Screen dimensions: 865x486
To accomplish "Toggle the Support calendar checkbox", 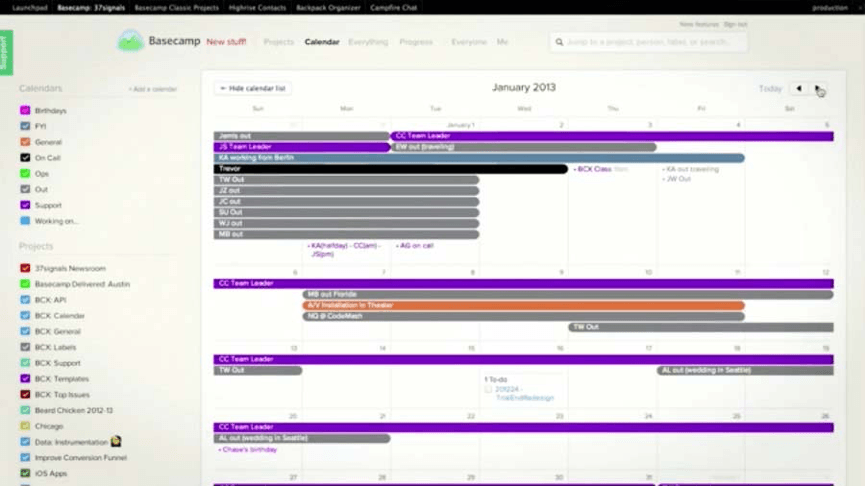I will pos(25,205).
